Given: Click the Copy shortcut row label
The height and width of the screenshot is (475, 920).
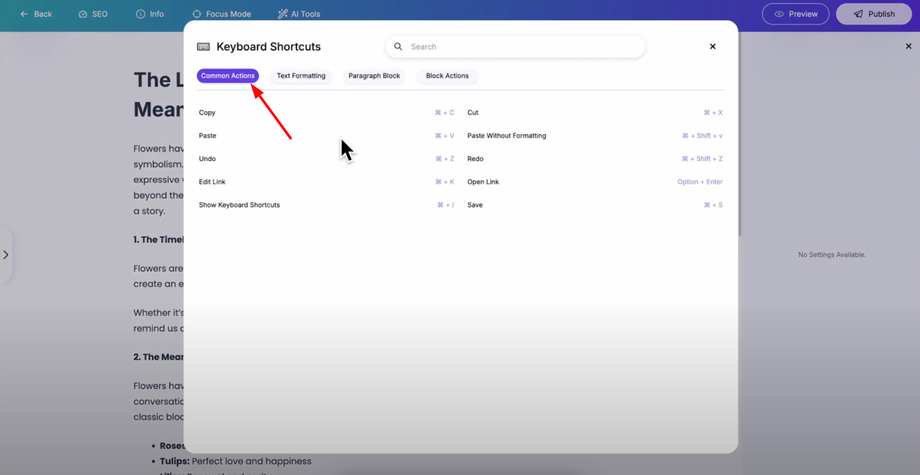Looking at the screenshot, I should [x=207, y=113].
